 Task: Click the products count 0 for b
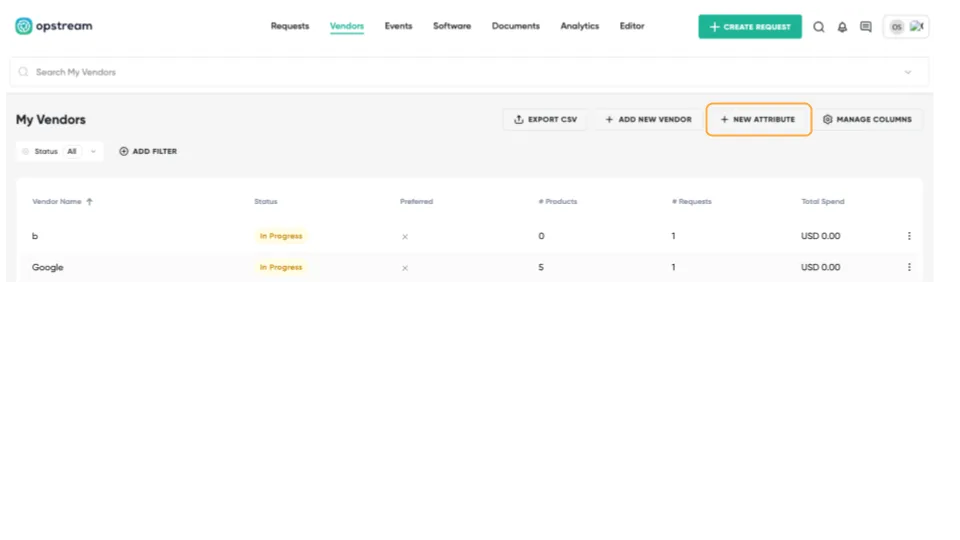pos(541,236)
